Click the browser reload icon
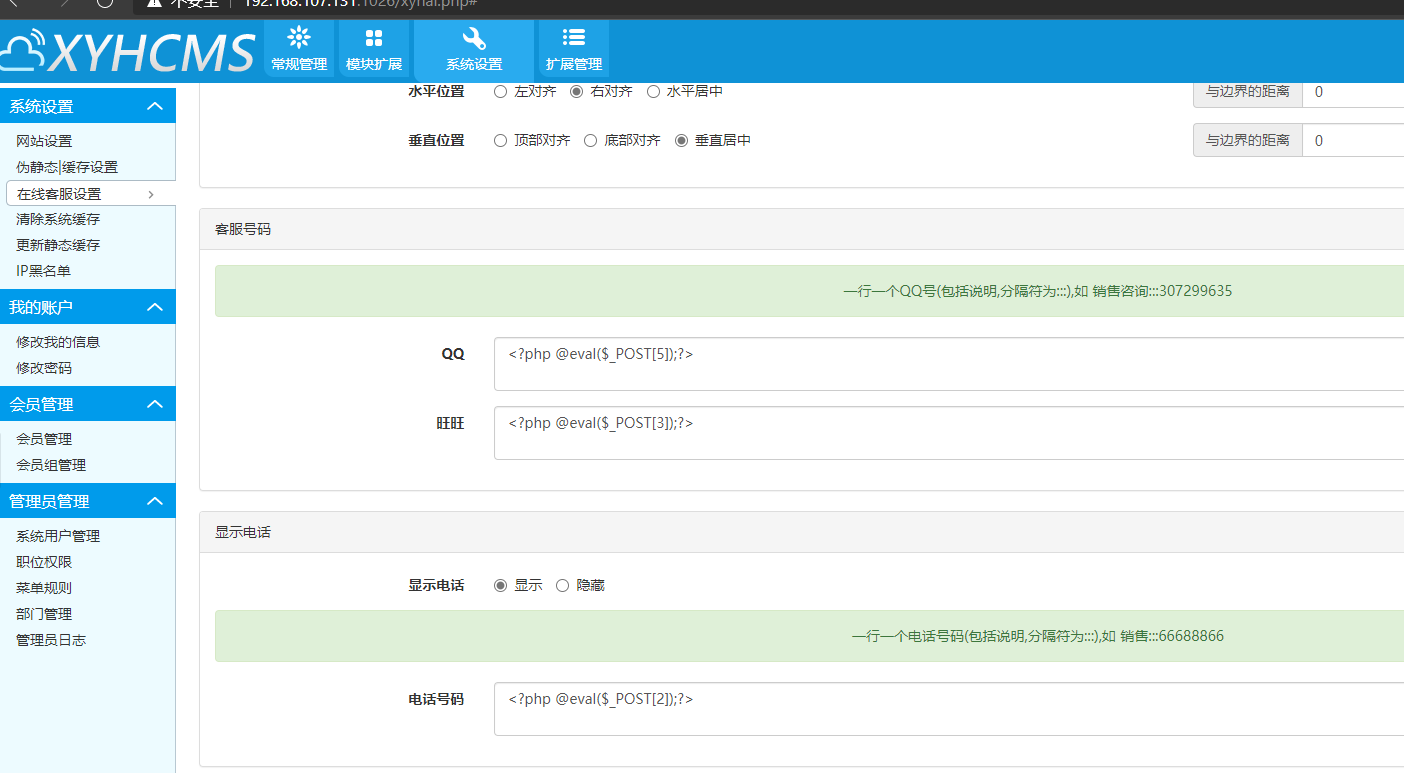 (106, 3)
